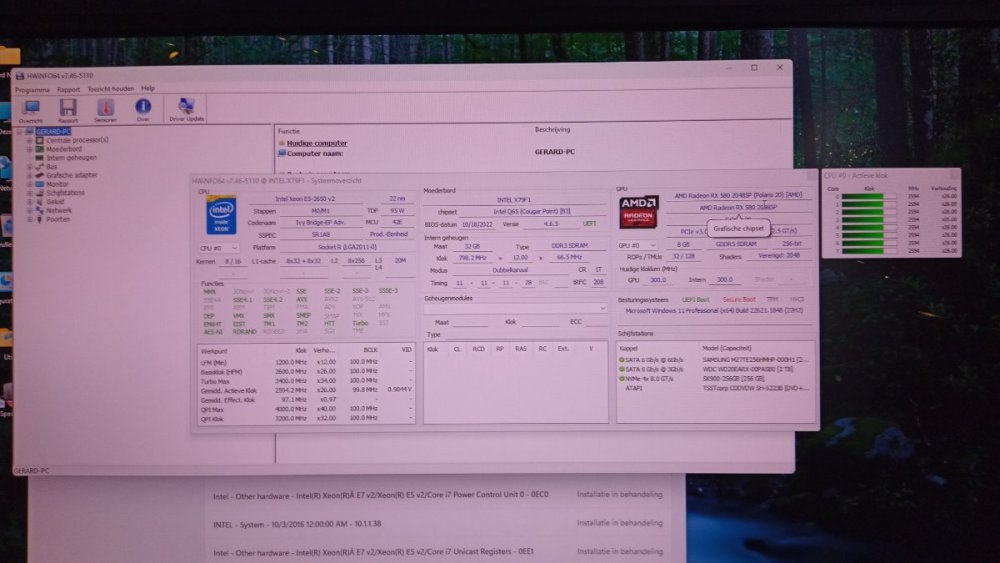Open the Help menu

(x=148, y=88)
